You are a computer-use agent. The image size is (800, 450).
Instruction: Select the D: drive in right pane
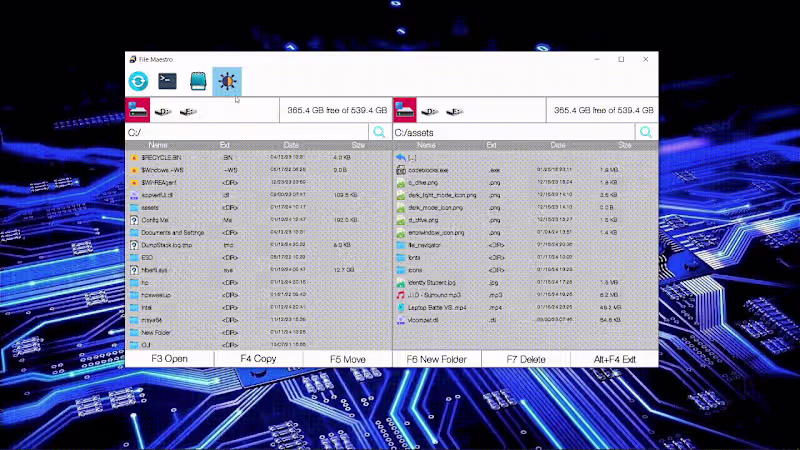coord(430,111)
